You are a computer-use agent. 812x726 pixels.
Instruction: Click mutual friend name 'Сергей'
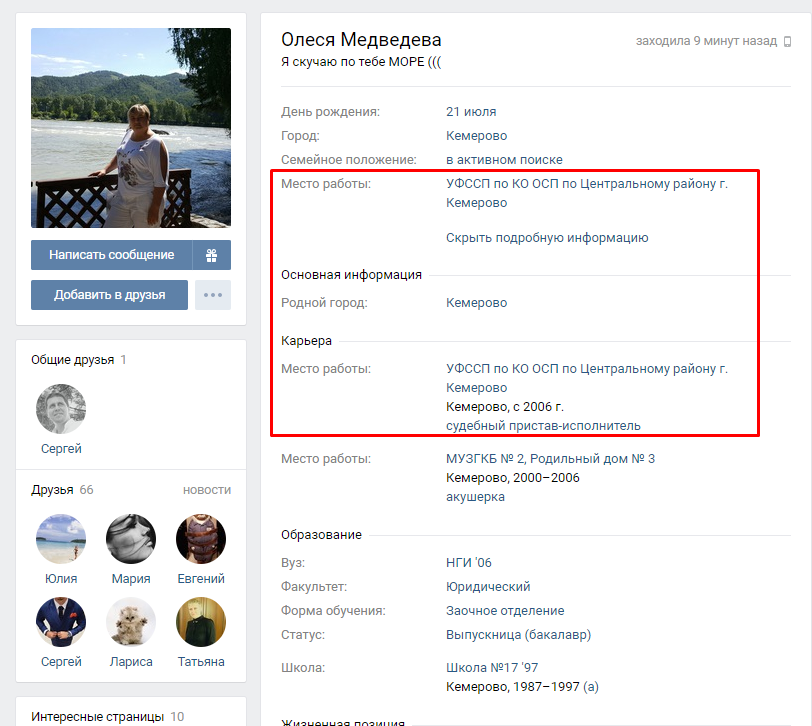(x=61, y=449)
